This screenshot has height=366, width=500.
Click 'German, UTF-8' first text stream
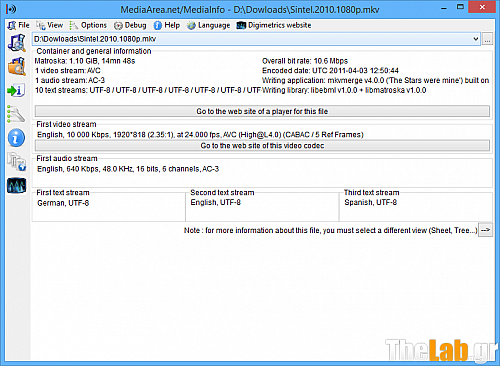63,203
